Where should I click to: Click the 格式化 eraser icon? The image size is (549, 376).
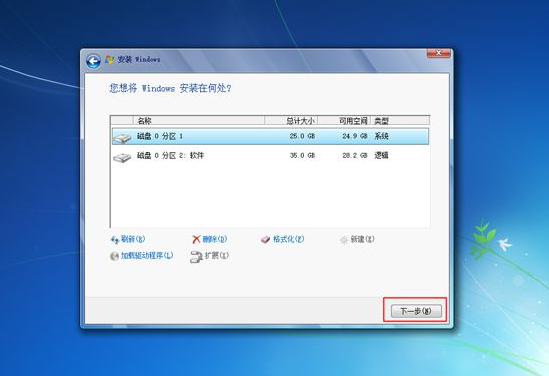[265, 239]
